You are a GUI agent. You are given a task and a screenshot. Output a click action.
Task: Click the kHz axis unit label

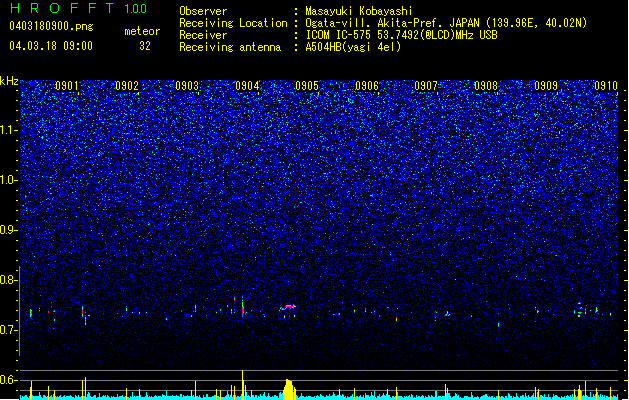pos(9,81)
